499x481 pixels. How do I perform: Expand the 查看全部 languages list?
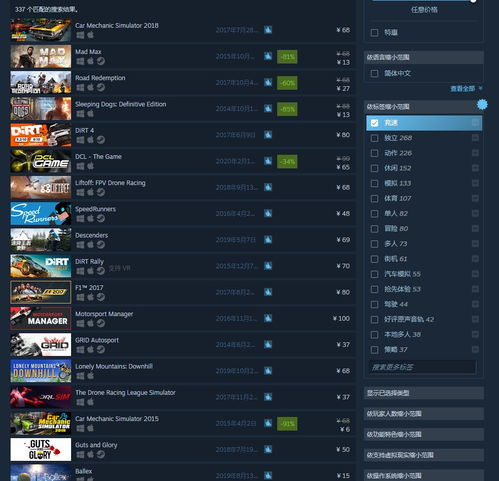466,89
